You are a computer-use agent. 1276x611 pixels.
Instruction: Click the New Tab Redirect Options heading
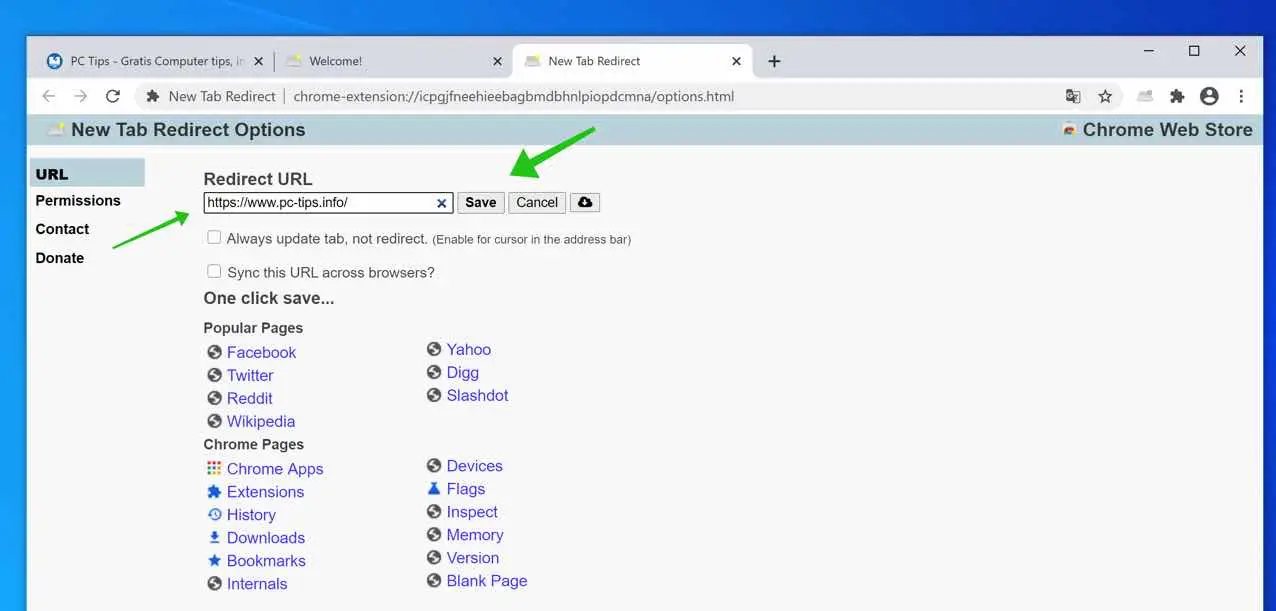tap(188, 129)
